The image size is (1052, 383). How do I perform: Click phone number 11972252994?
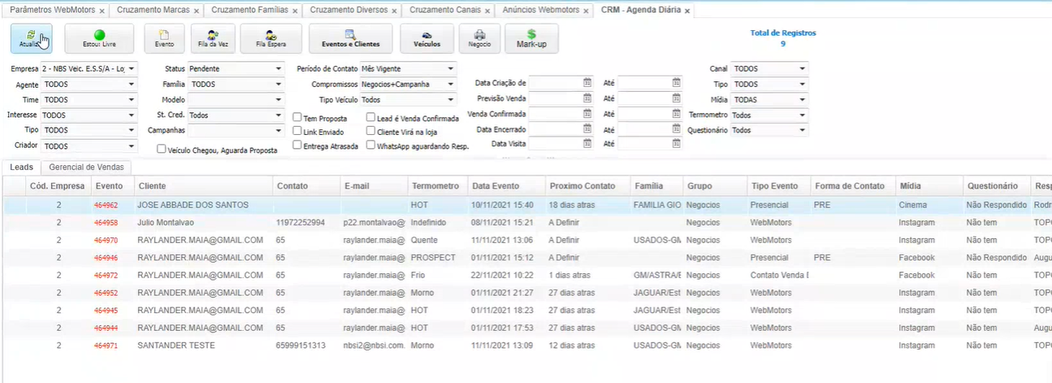point(301,222)
